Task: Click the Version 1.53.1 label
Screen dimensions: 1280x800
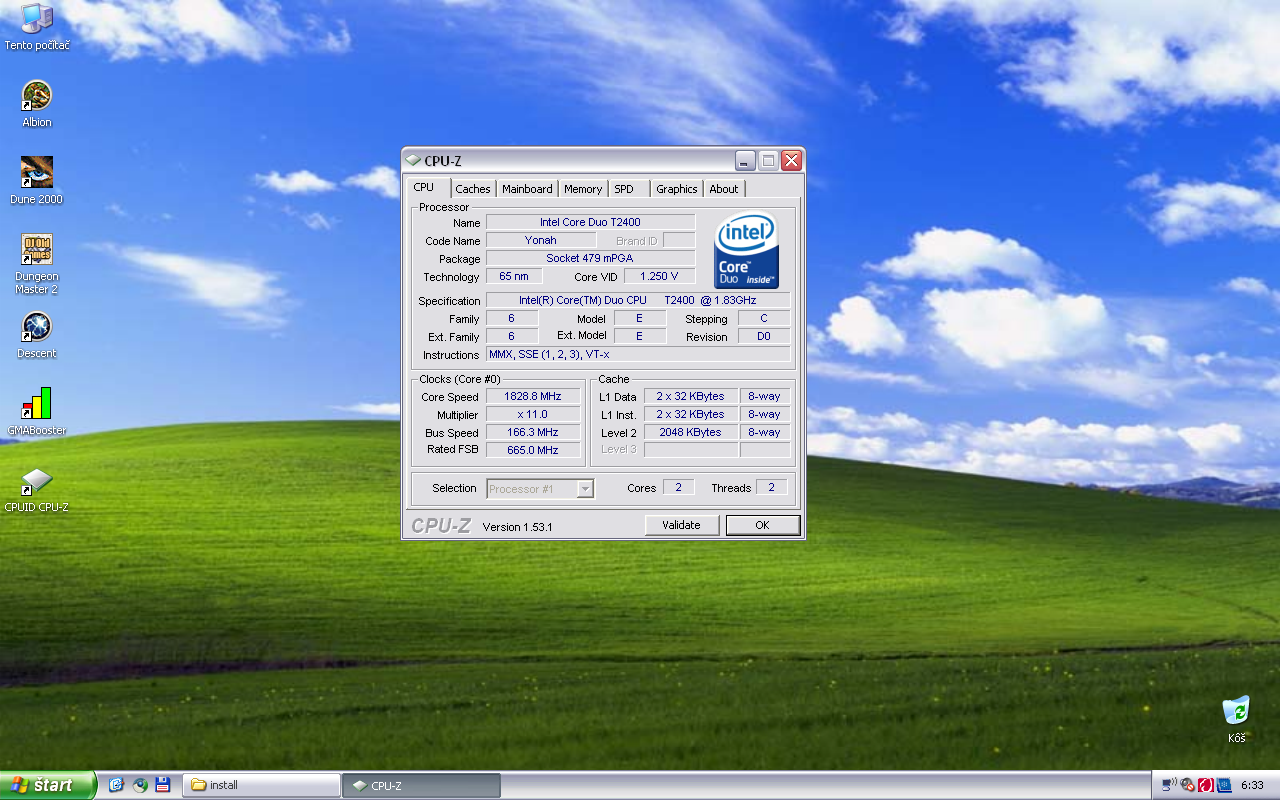Action: (x=518, y=526)
